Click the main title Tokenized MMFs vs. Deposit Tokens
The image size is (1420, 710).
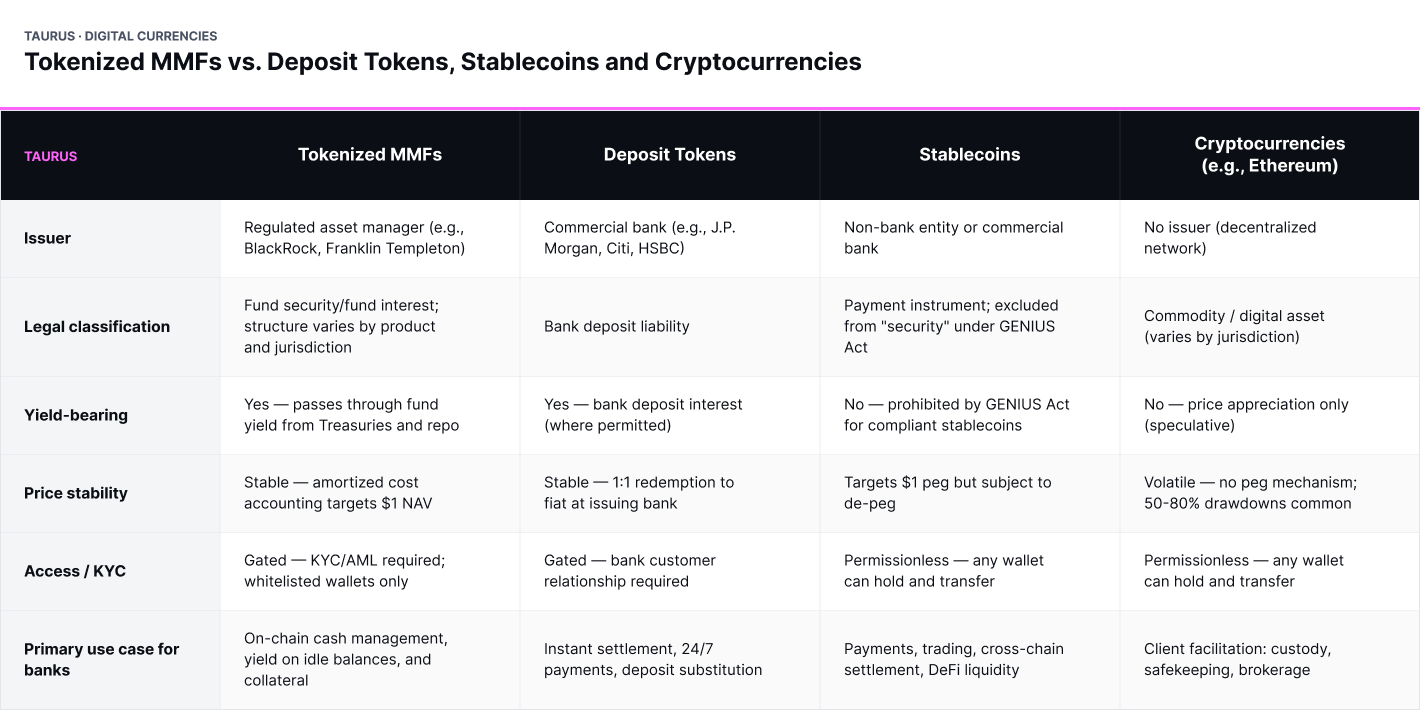442,62
